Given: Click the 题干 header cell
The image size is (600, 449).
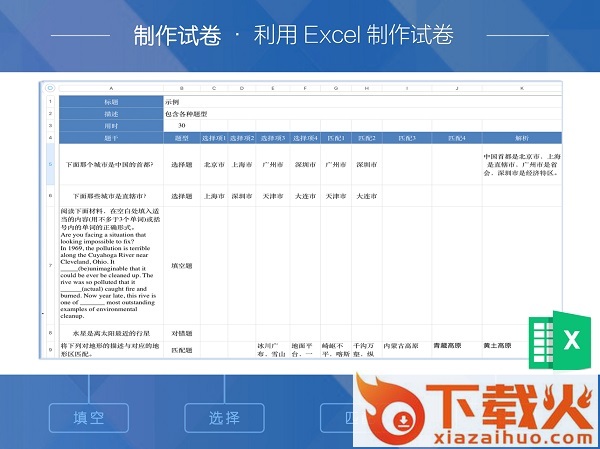Looking at the screenshot, I should click(x=111, y=138).
